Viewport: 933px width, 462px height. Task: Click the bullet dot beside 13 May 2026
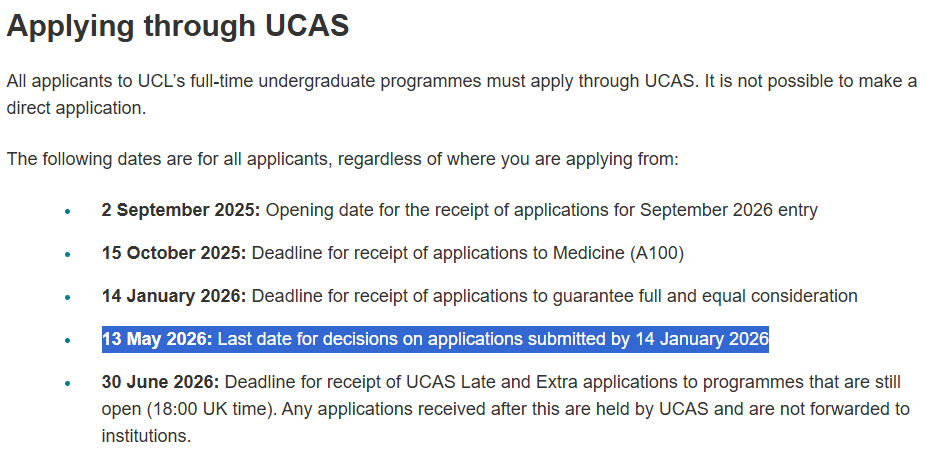(x=67, y=340)
